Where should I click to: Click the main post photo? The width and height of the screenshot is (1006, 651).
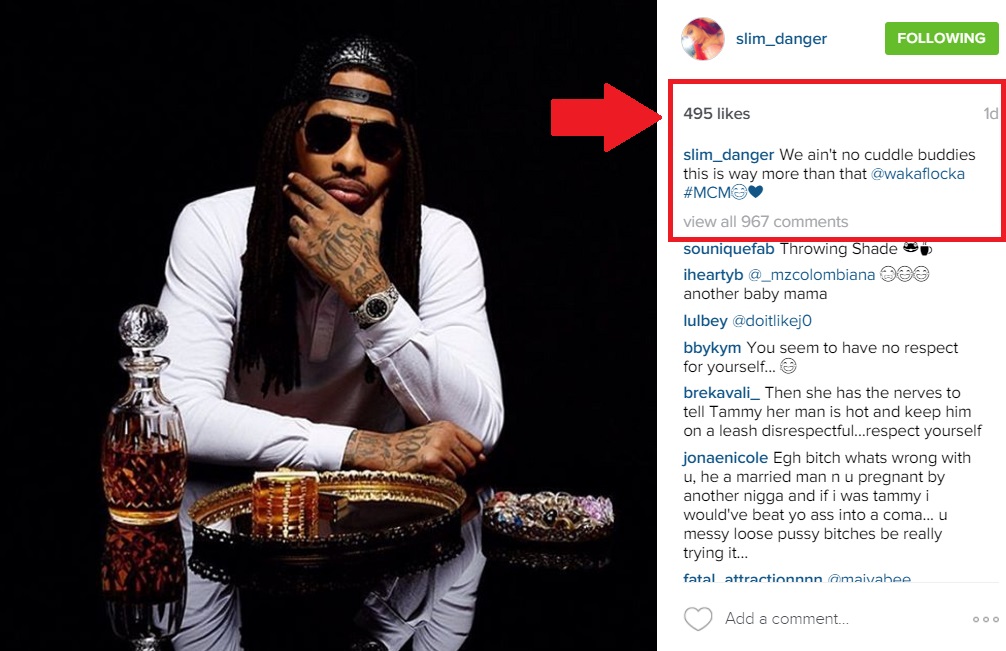(x=328, y=325)
